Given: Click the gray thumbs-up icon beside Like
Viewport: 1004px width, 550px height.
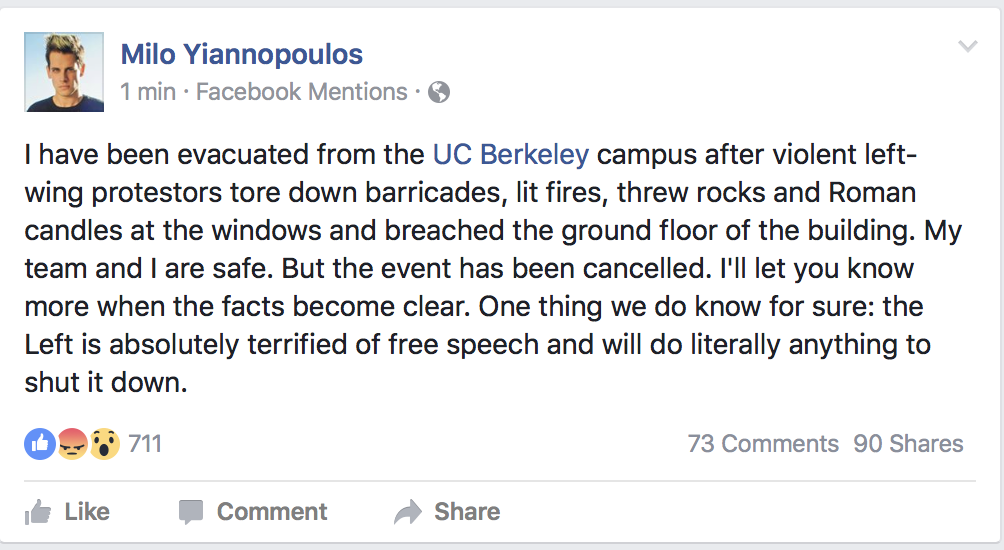Looking at the screenshot, I should [39, 513].
